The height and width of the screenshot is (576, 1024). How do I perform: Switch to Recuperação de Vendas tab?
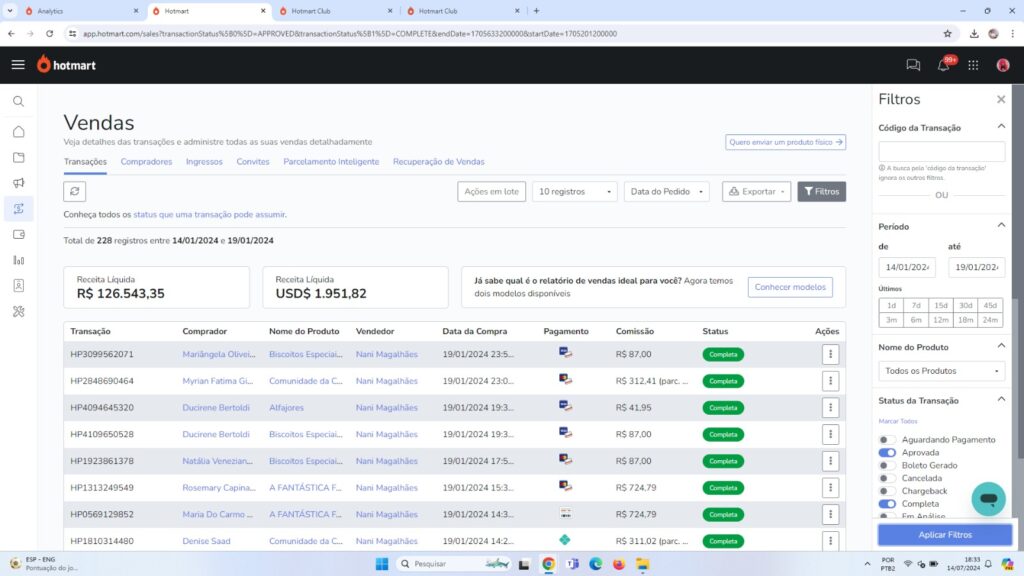[438, 162]
